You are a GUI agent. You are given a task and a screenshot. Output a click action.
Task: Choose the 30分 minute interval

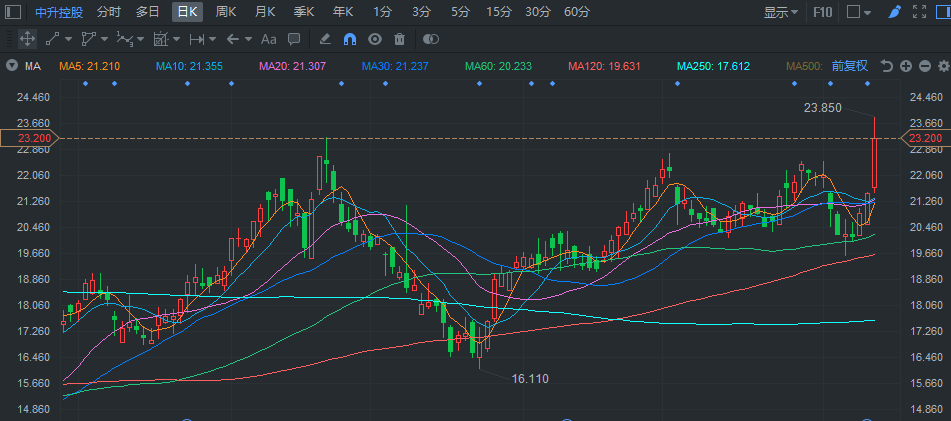click(x=537, y=12)
